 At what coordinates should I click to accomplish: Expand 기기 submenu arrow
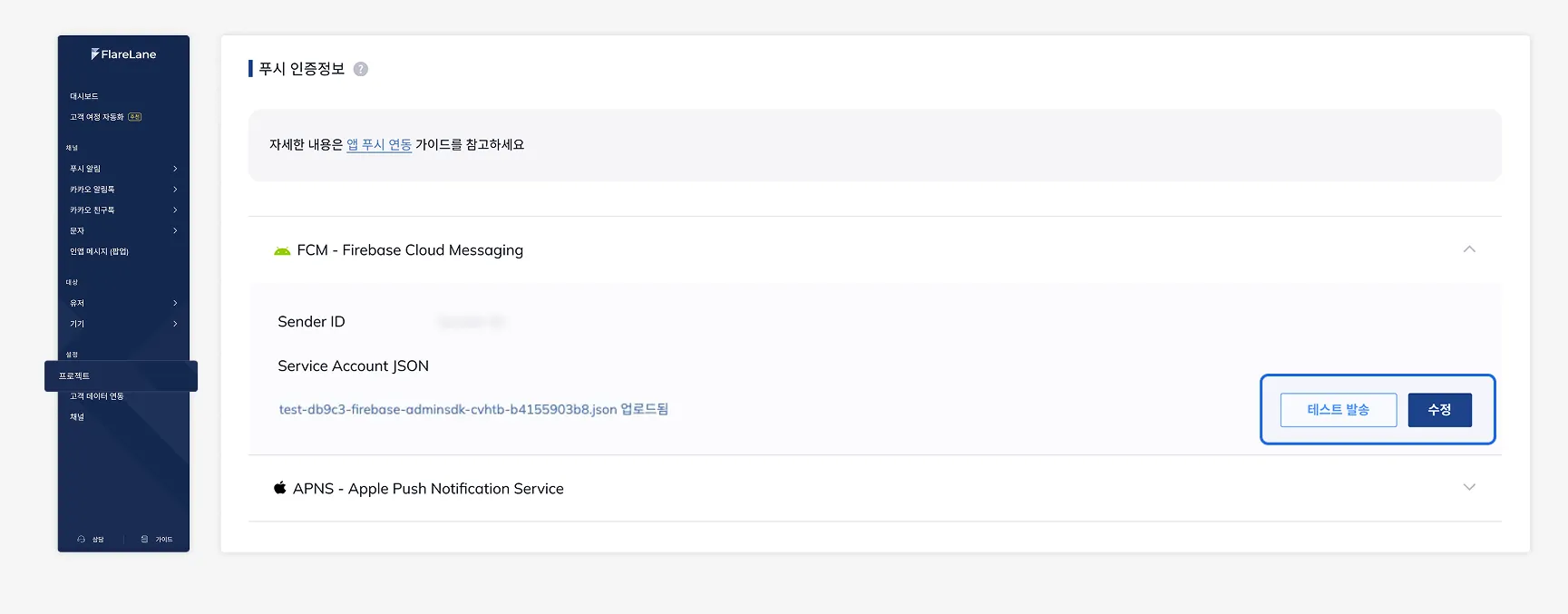(x=175, y=324)
